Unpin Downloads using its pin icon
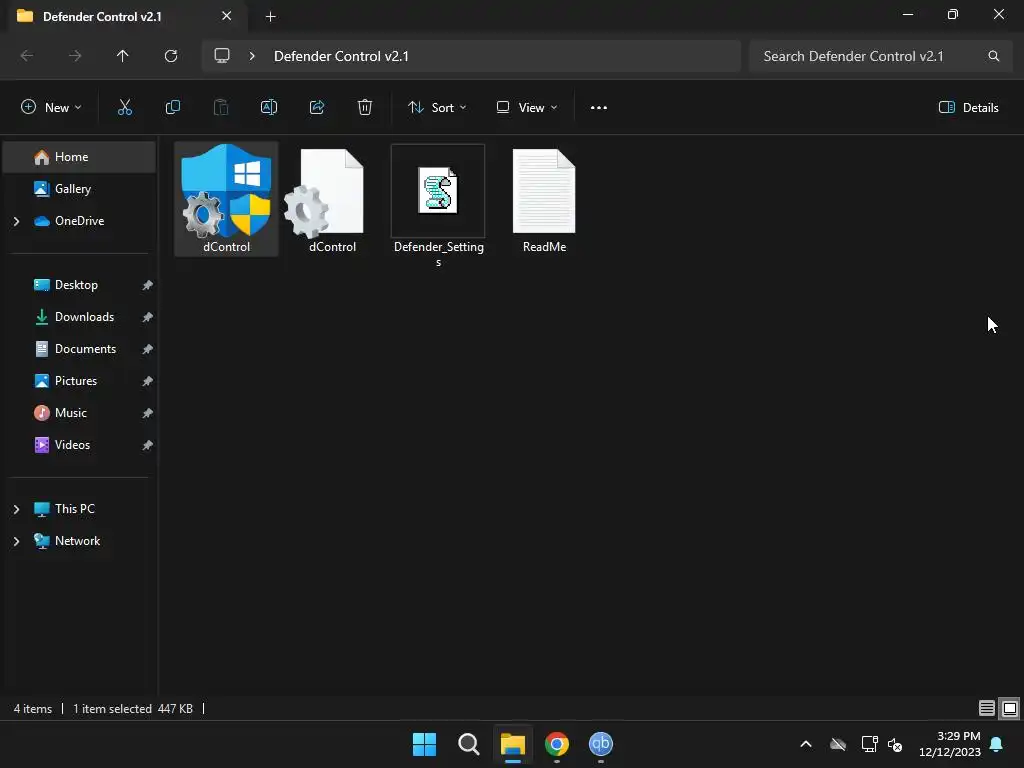1024x768 pixels. coord(148,317)
